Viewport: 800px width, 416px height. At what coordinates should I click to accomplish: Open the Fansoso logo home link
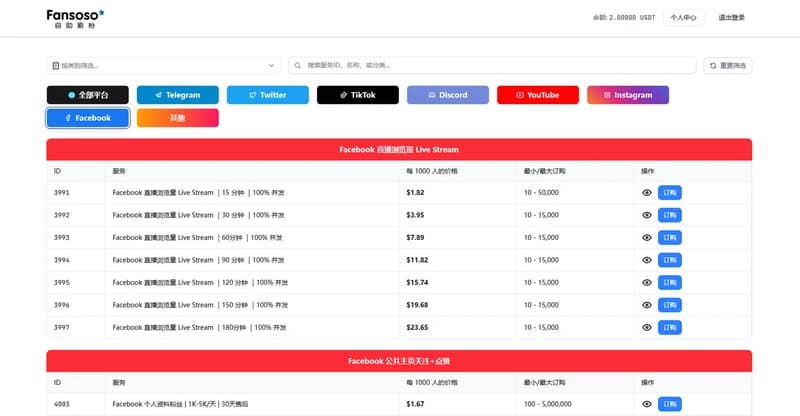[x=75, y=18]
